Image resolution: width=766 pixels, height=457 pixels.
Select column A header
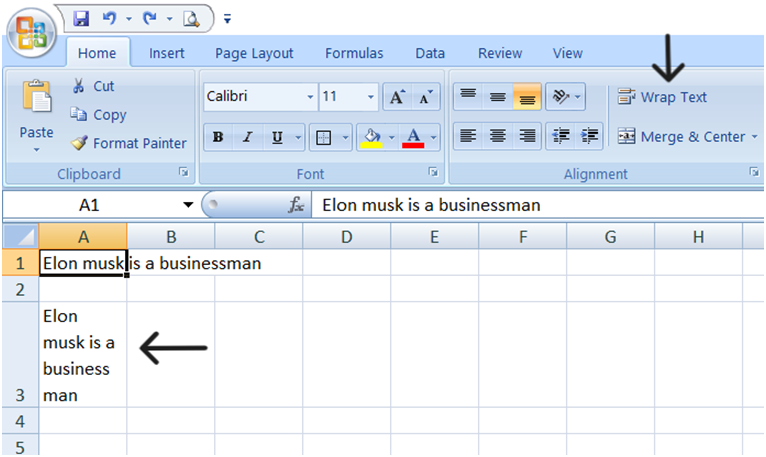(83, 237)
